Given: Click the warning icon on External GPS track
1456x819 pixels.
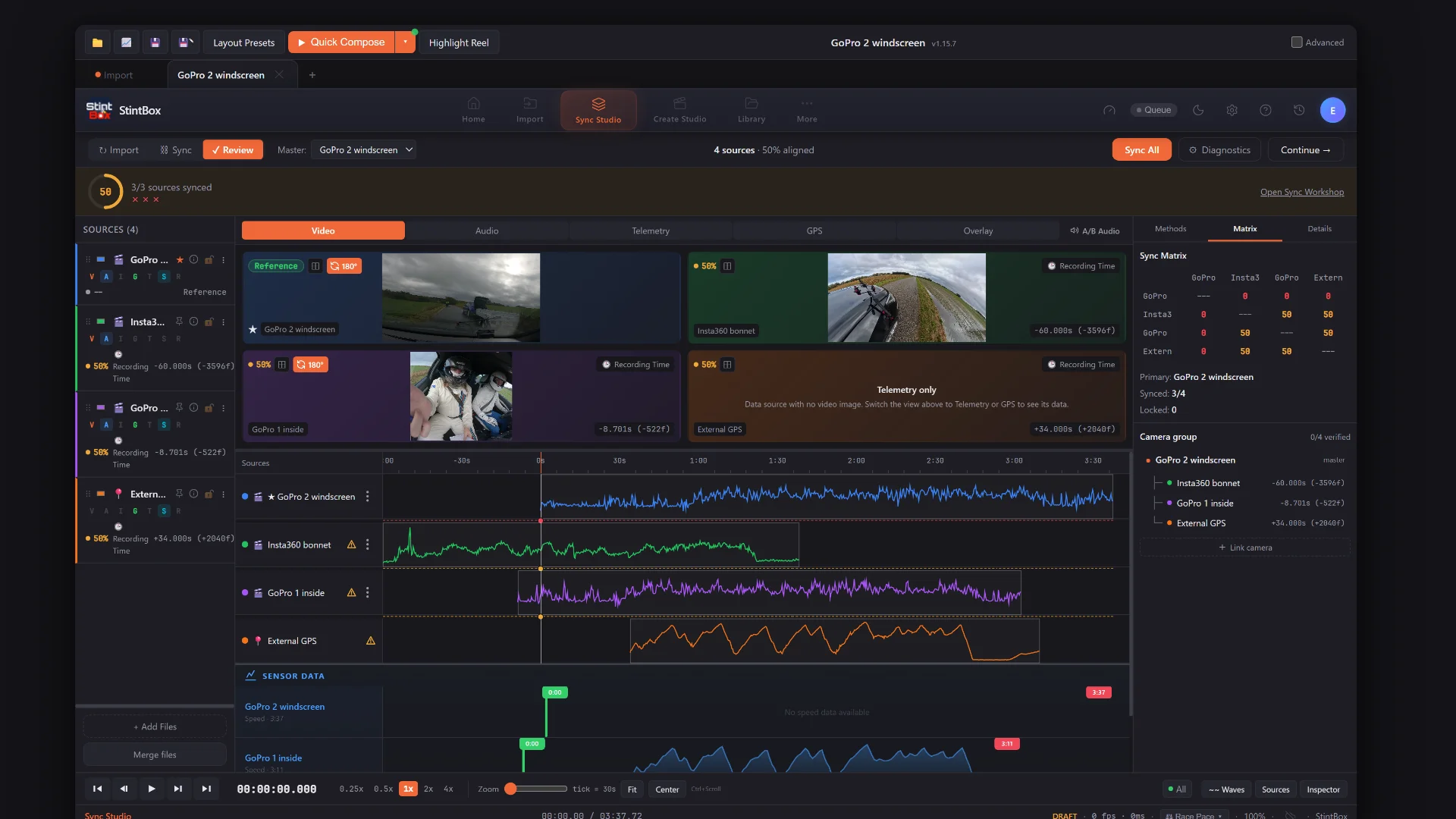Looking at the screenshot, I should pos(371,641).
